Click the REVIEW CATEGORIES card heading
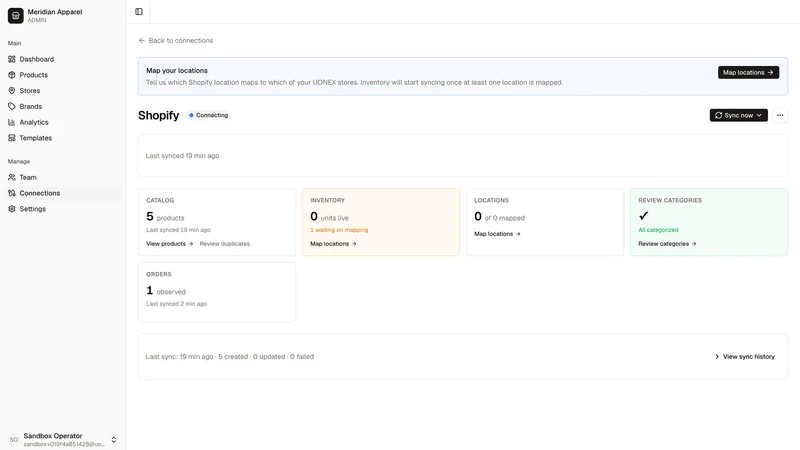This screenshot has height=450, width=800. pos(670,201)
